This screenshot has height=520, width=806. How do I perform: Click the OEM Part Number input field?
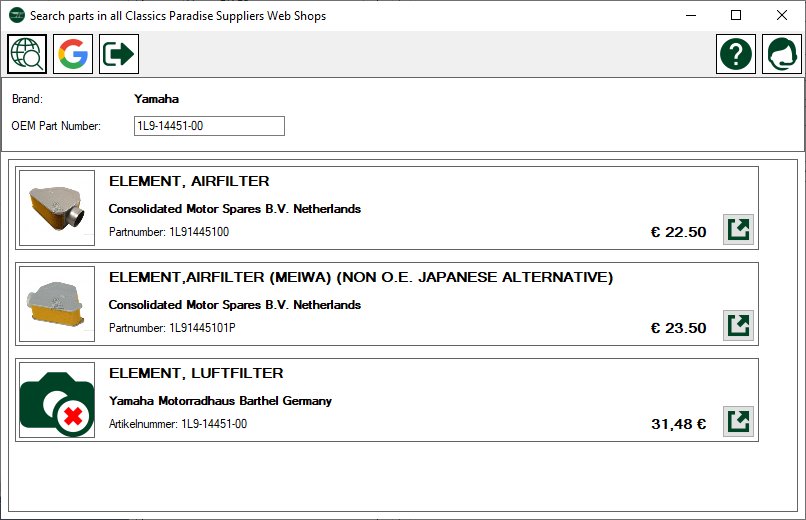[x=209, y=126]
